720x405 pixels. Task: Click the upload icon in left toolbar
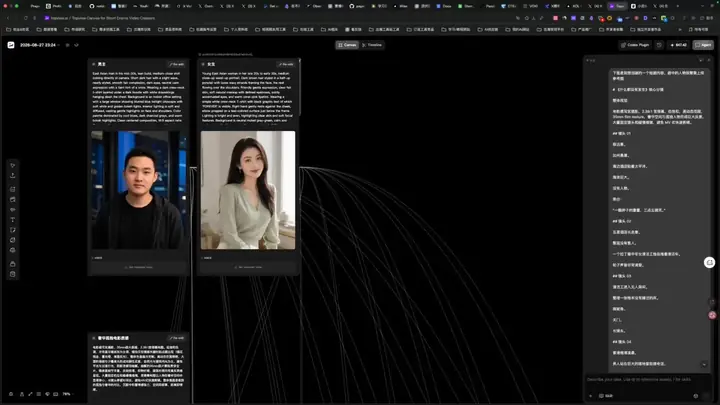tap(13, 175)
